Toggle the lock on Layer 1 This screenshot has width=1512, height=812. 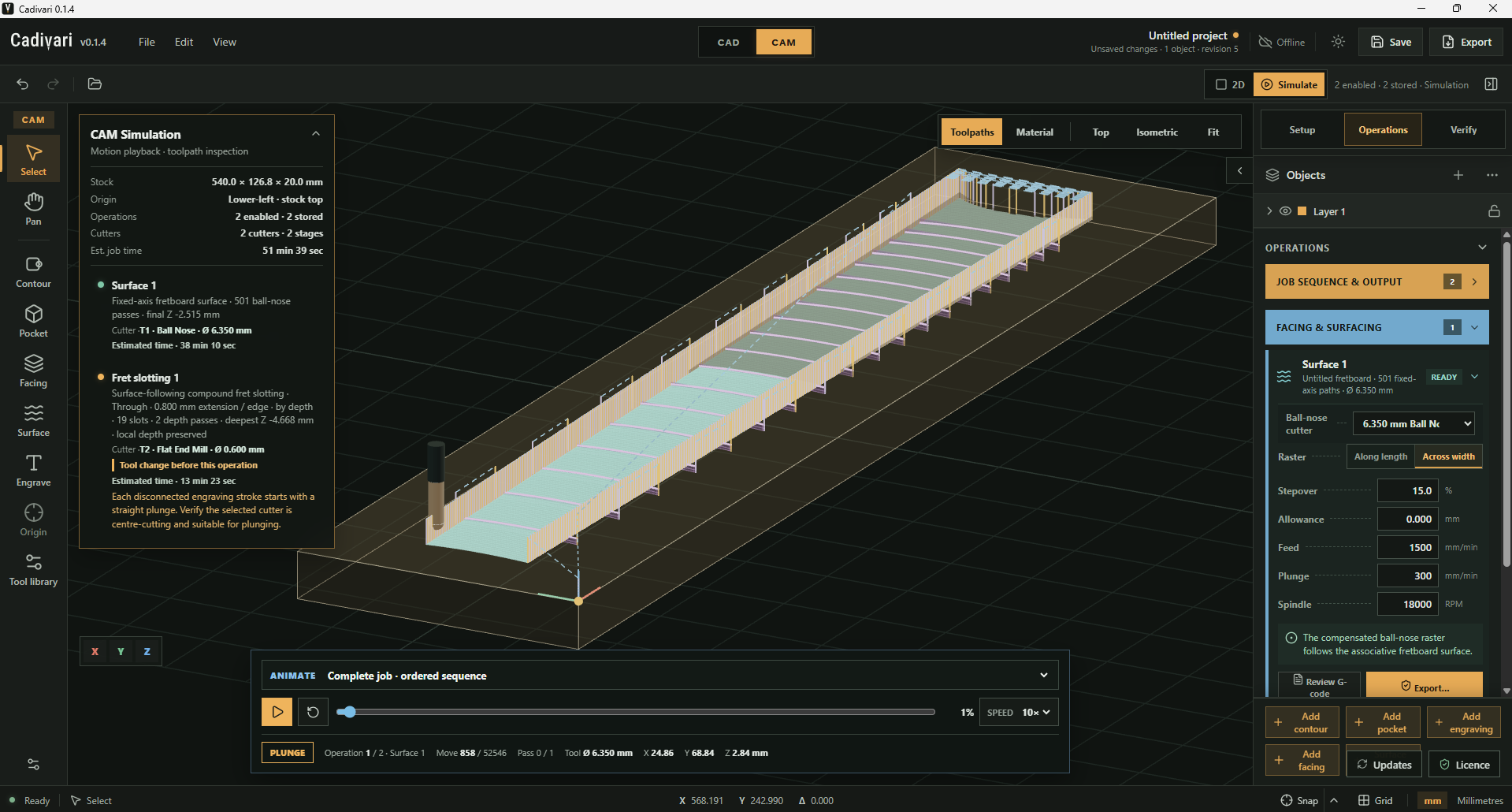[1493, 211]
